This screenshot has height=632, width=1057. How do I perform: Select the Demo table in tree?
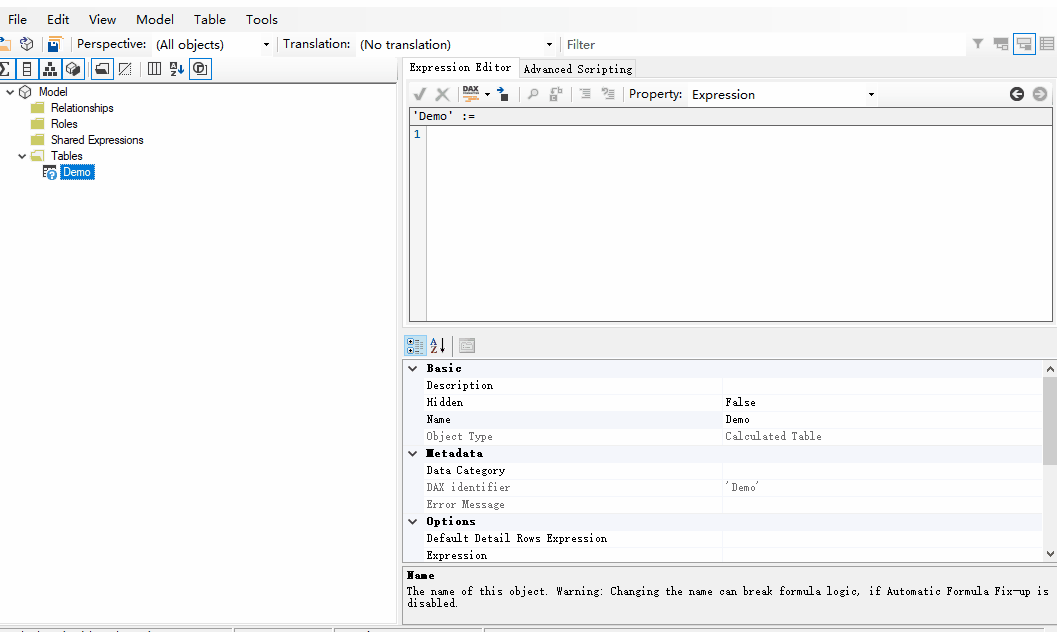tap(77, 172)
